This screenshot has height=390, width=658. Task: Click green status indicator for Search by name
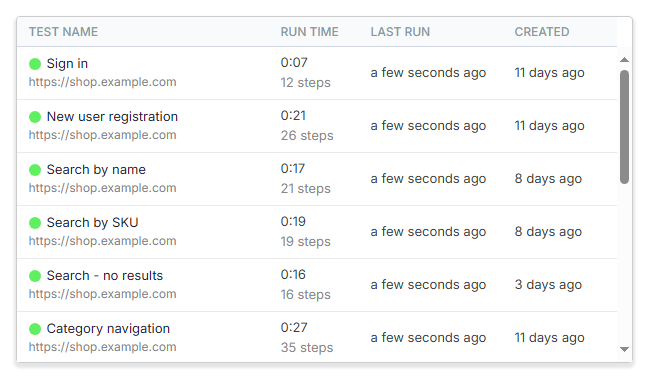click(35, 170)
